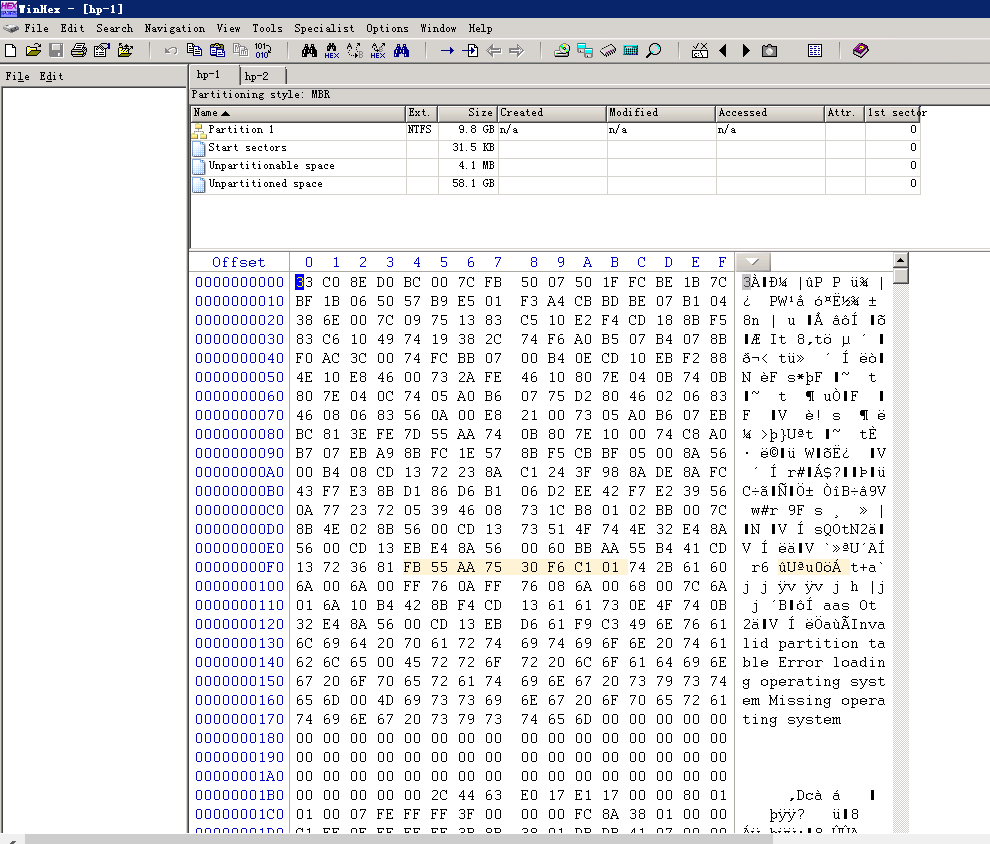This screenshot has height=844, width=990.
Task: Sort by the Created column header
Action: [552, 113]
